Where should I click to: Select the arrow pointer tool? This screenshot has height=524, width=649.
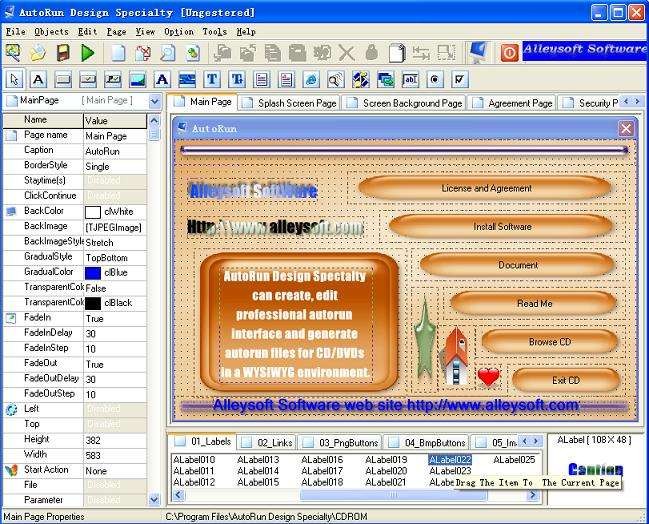(14, 79)
